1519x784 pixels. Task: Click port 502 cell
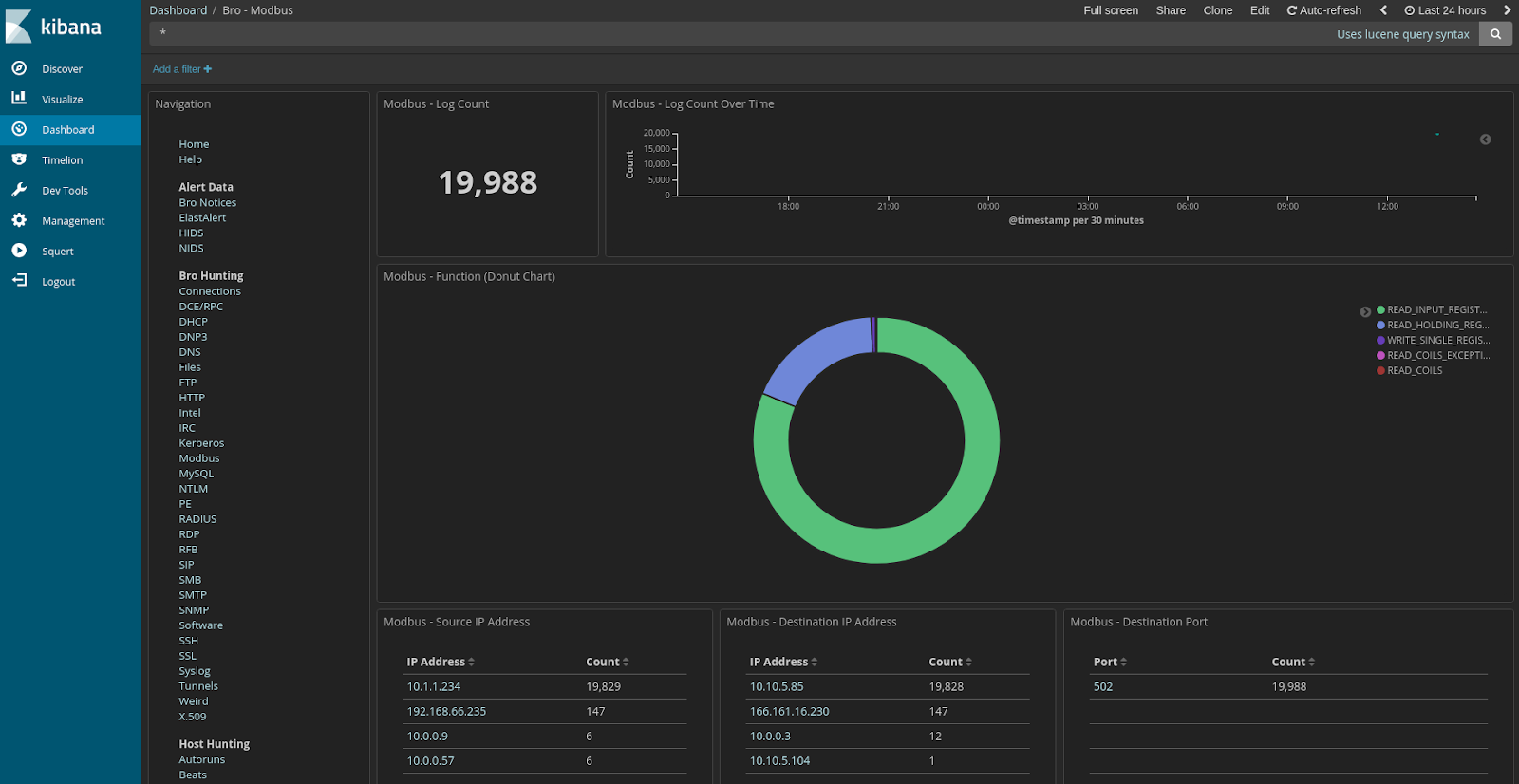point(1102,686)
